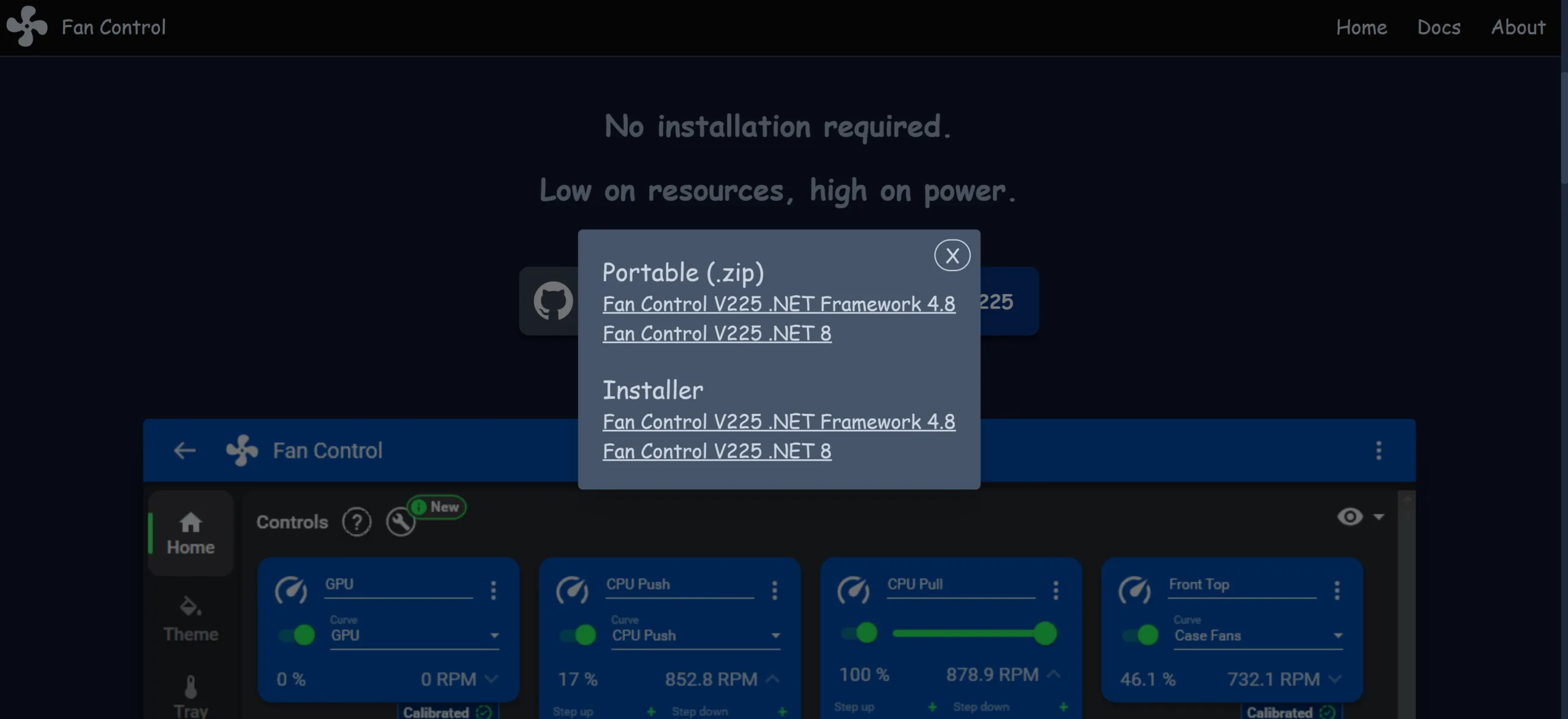The image size is (1568, 719).
Task: Click the GitHub icon button
Action: pos(552,301)
